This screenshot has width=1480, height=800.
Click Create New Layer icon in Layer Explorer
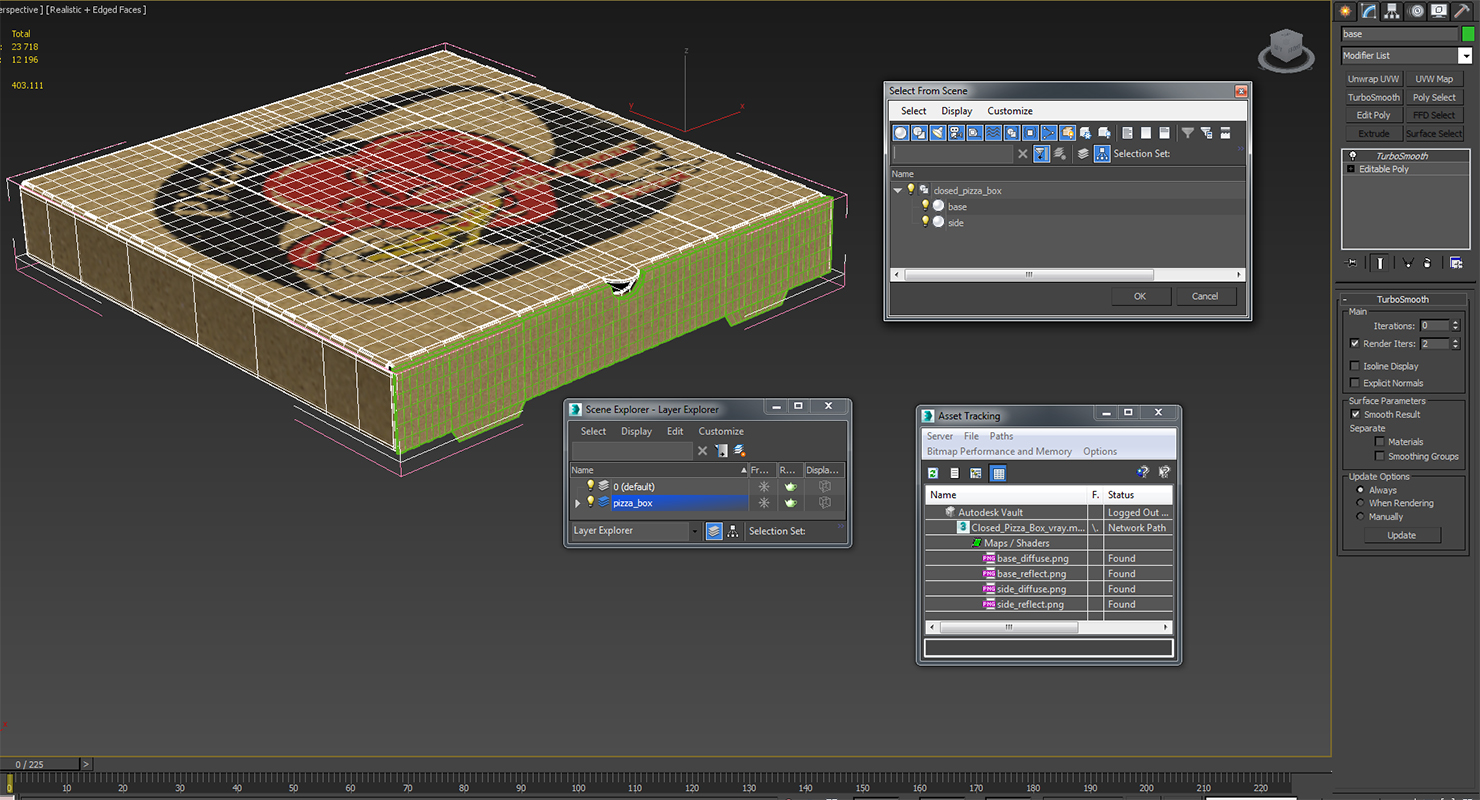coord(739,451)
